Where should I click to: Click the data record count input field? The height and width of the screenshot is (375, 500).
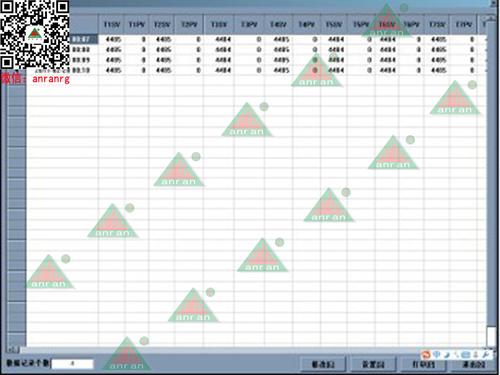(72, 364)
